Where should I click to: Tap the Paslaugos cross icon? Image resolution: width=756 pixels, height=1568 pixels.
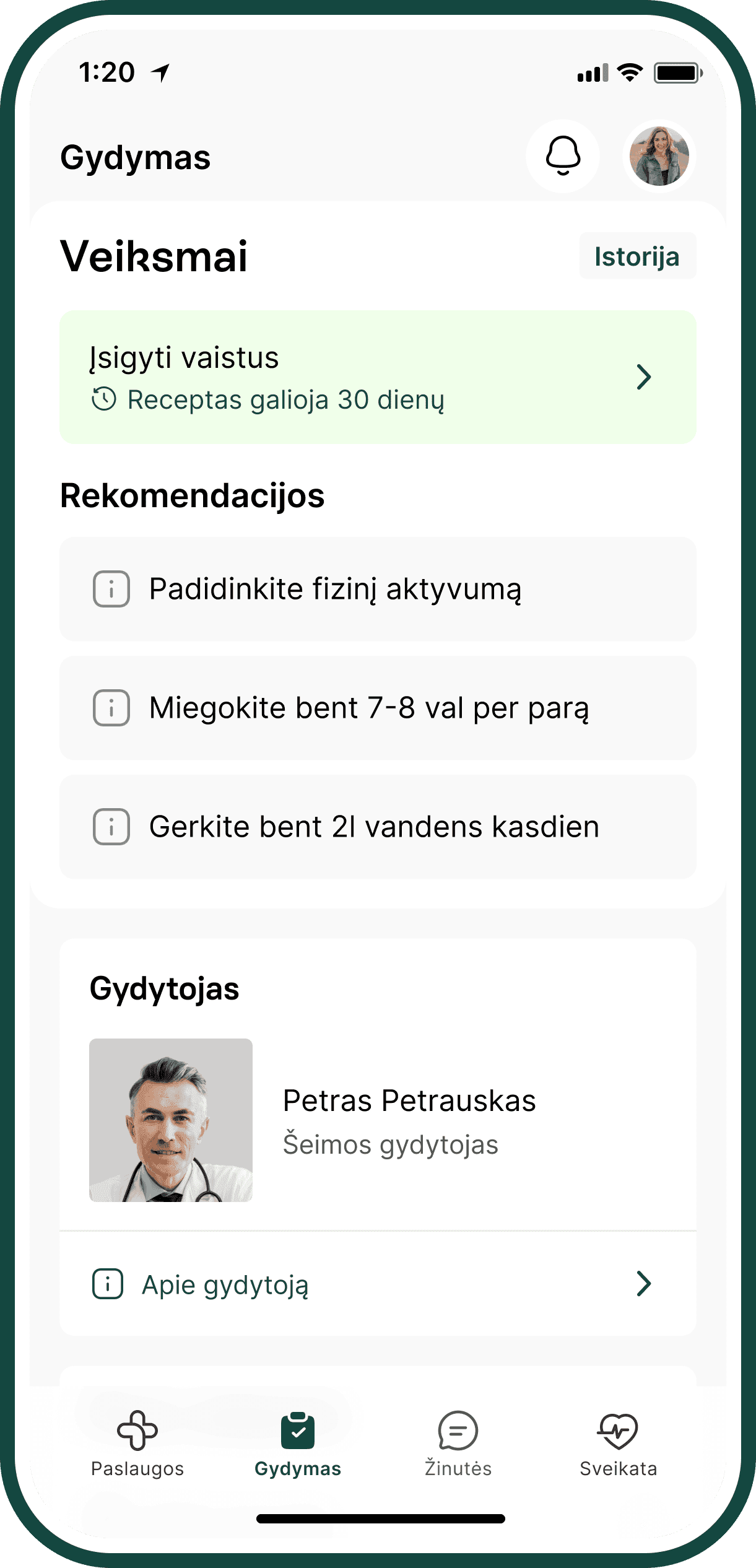click(137, 1431)
